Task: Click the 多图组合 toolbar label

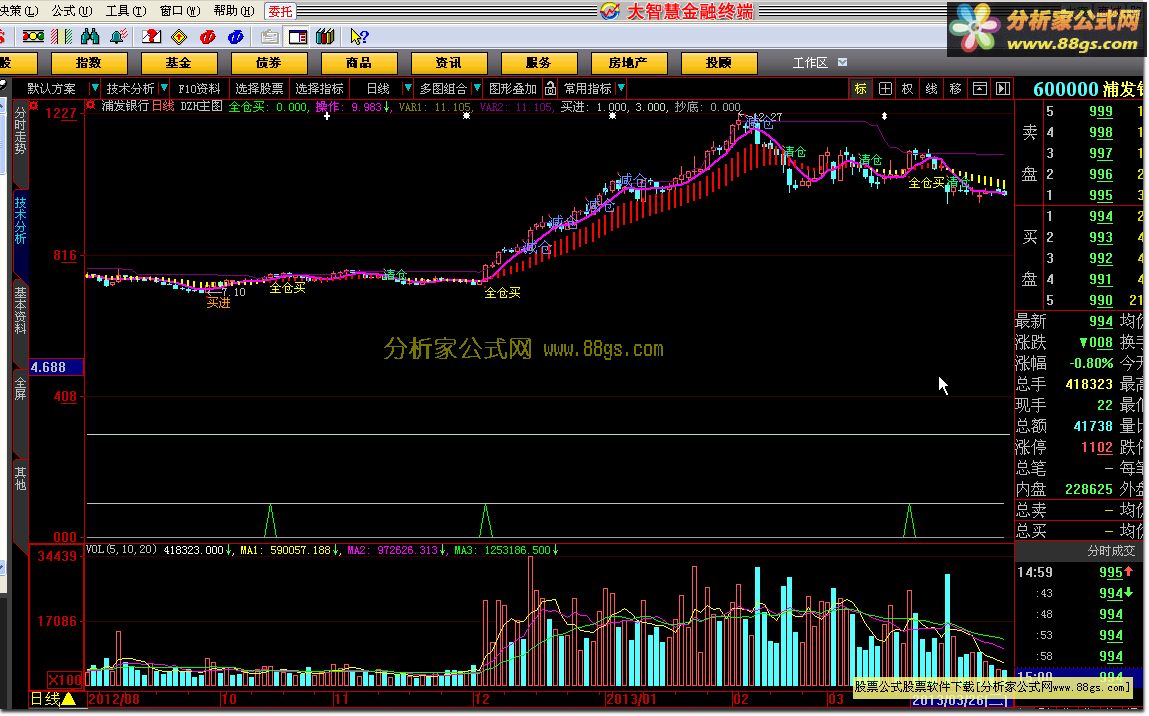Action: pyautogui.click(x=443, y=89)
